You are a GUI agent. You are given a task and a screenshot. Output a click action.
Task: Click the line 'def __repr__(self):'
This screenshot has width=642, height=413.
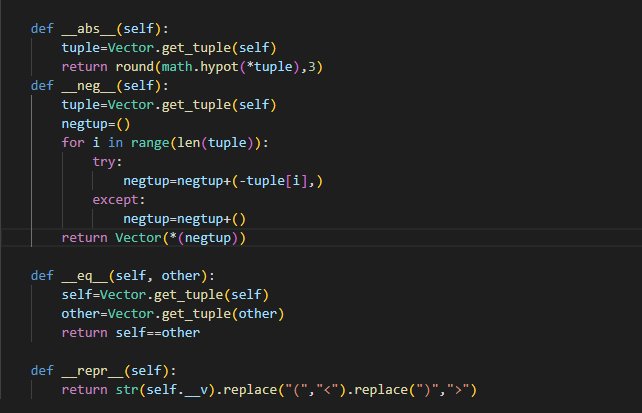(x=104, y=371)
